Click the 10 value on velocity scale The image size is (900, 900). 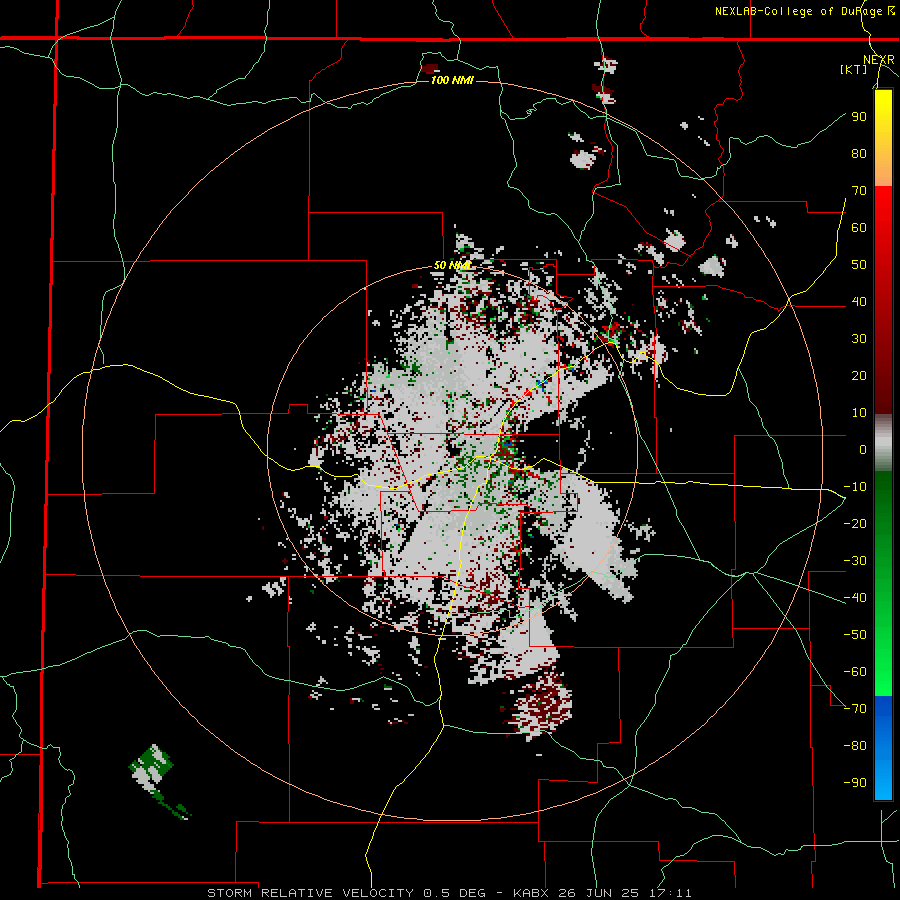pyautogui.click(x=859, y=413)
